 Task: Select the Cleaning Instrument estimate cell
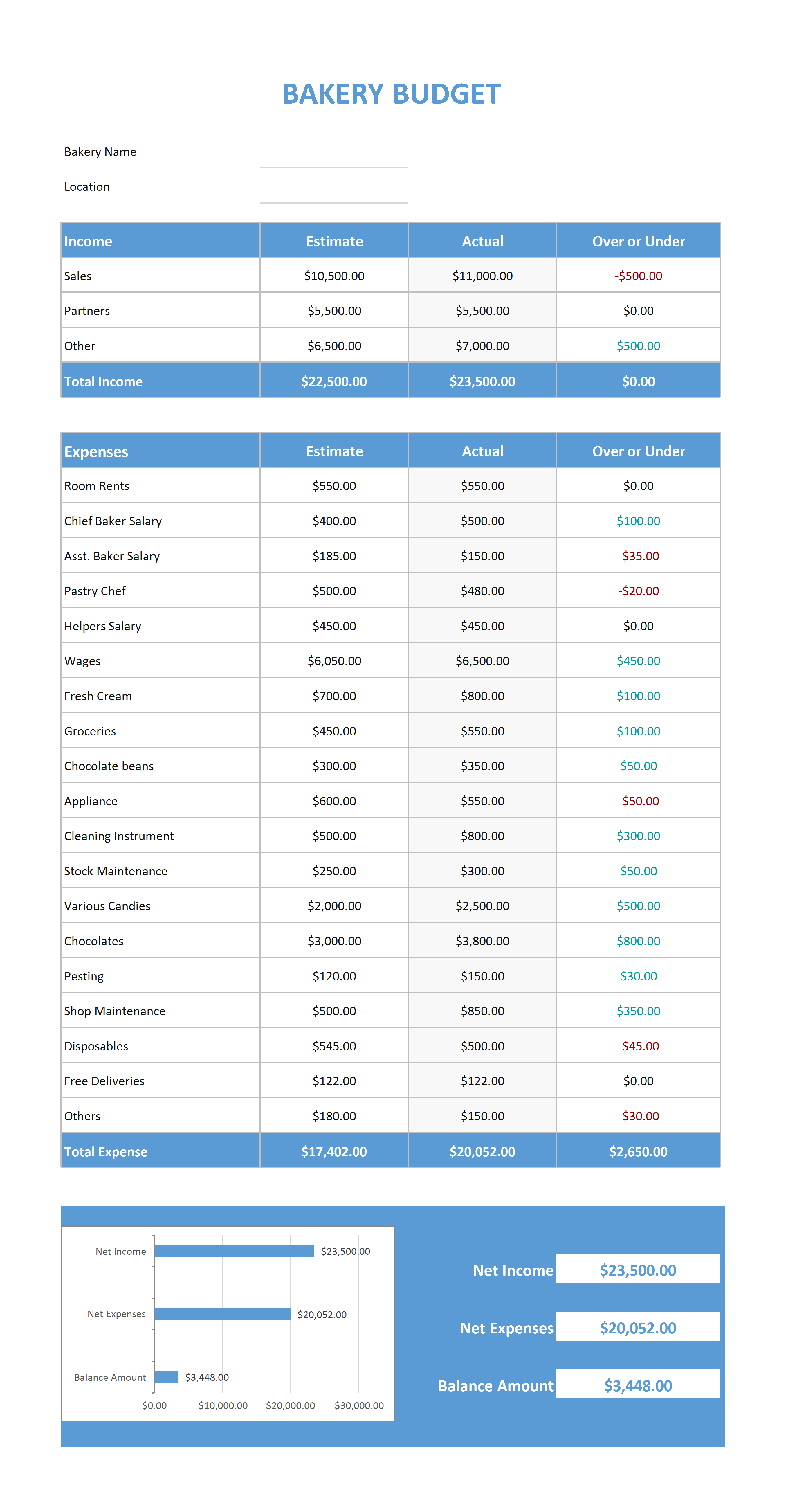click(334, 835)
